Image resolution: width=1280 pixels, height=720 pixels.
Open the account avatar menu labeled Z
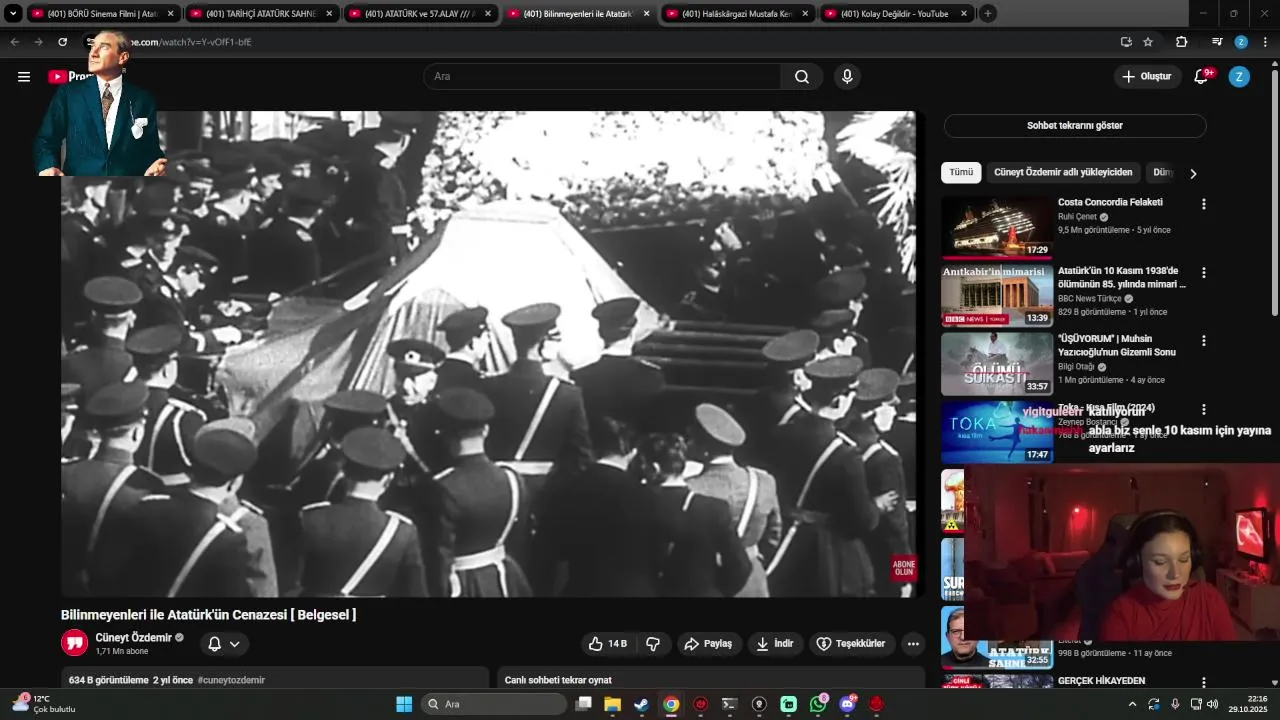click(x=1239, y=77)
